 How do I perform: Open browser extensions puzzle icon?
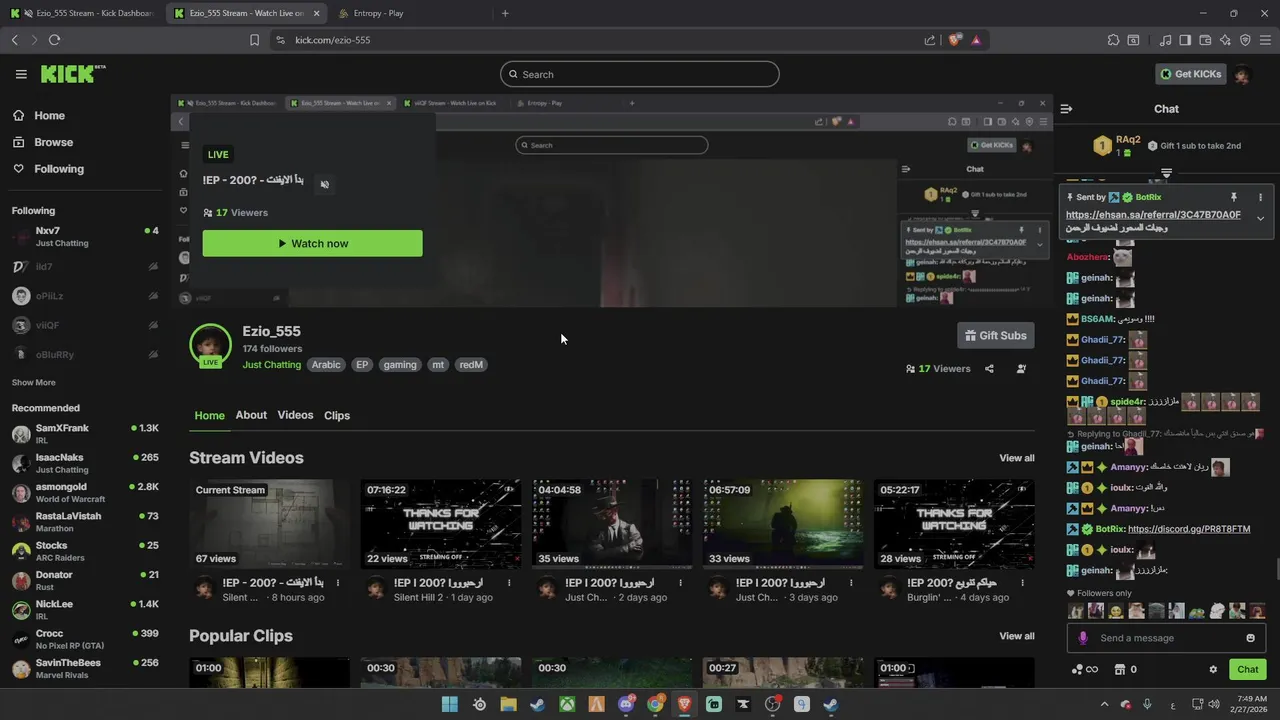[x=1113, y=40]
